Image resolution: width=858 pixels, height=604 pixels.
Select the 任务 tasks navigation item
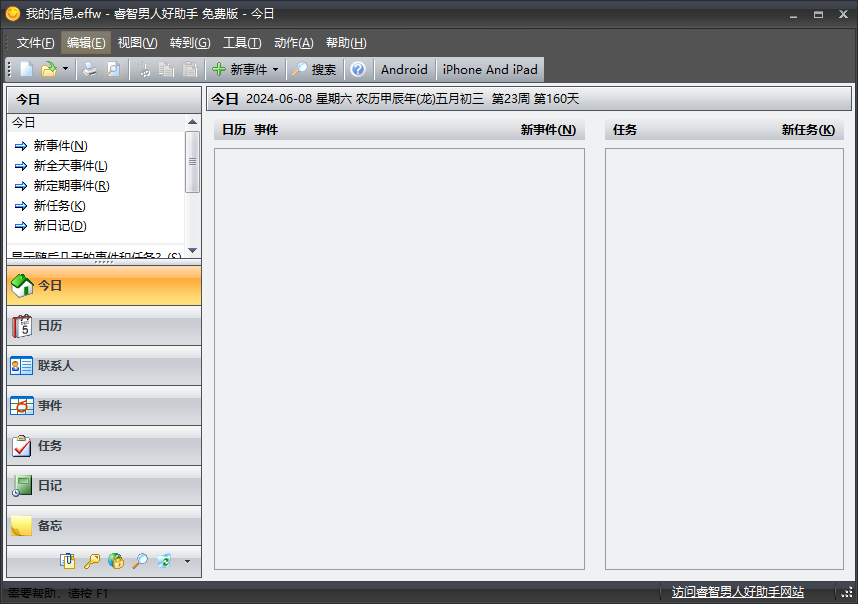(x=104, y=446)
